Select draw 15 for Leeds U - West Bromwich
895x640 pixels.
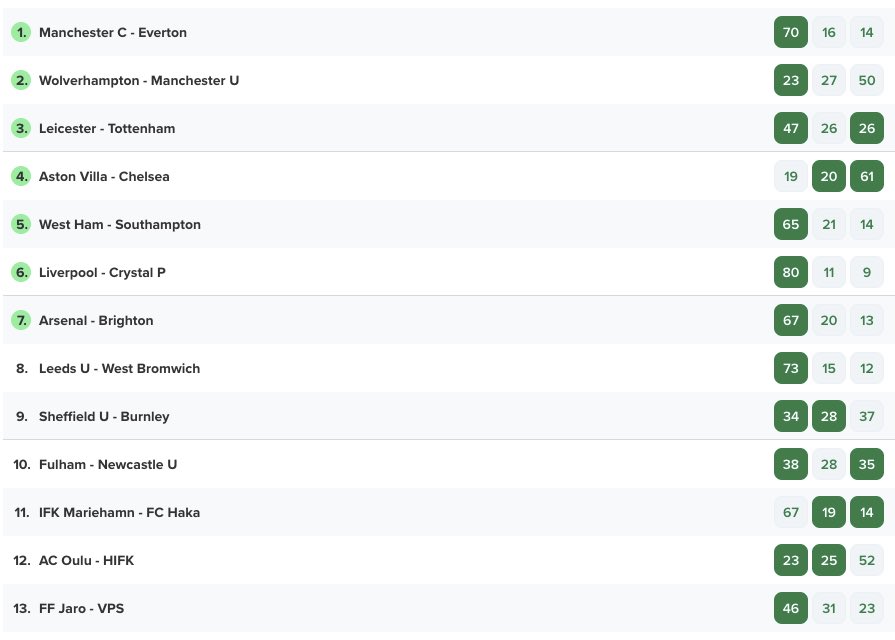coord(829,368)
